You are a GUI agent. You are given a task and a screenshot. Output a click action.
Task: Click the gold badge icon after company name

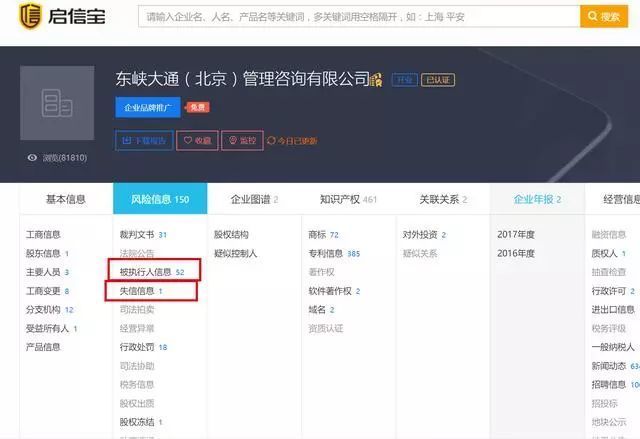tap(377, 80)
